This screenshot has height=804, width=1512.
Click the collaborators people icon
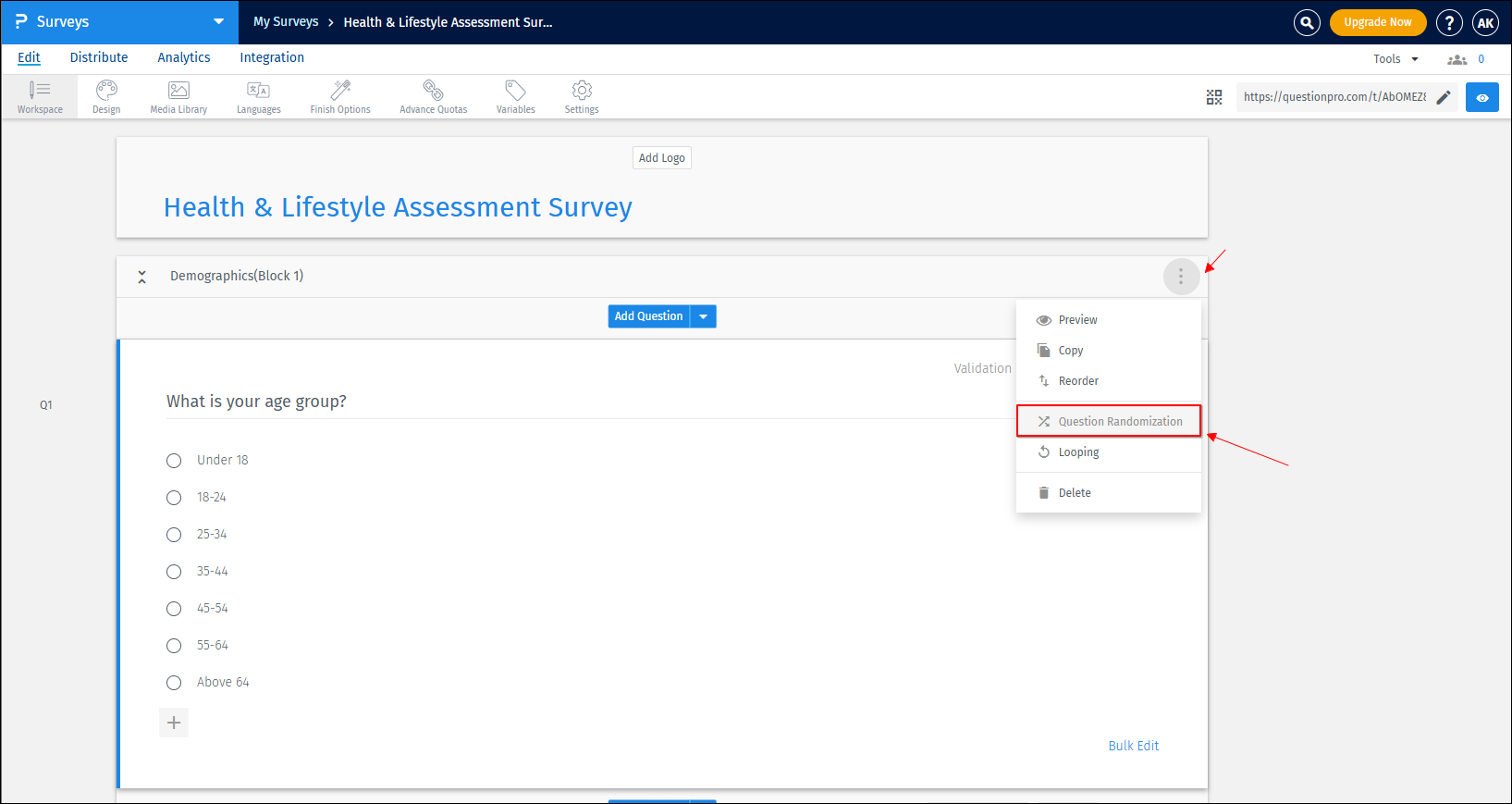tap(1457, 59)
